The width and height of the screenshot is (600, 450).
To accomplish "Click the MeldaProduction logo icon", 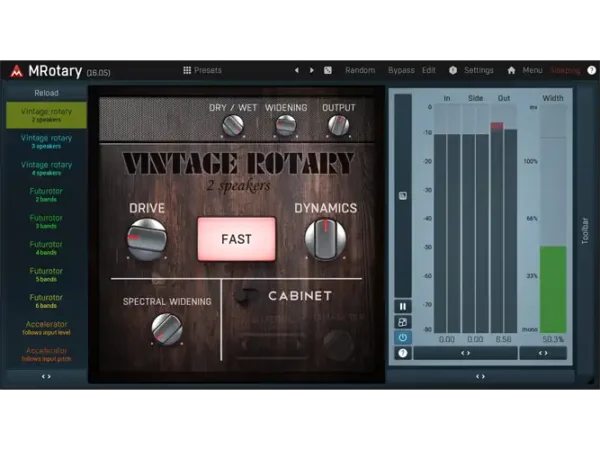I will pos(16,71).
